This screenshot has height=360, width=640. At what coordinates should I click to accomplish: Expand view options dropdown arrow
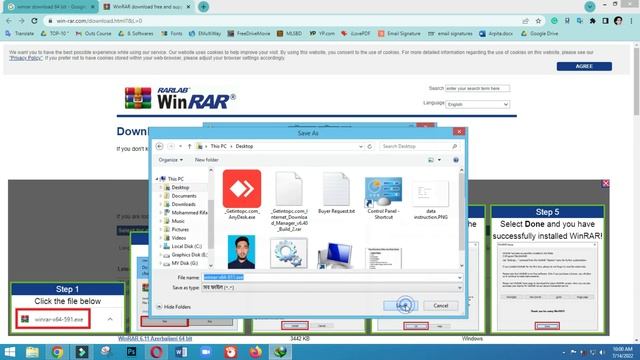(440, 160)
